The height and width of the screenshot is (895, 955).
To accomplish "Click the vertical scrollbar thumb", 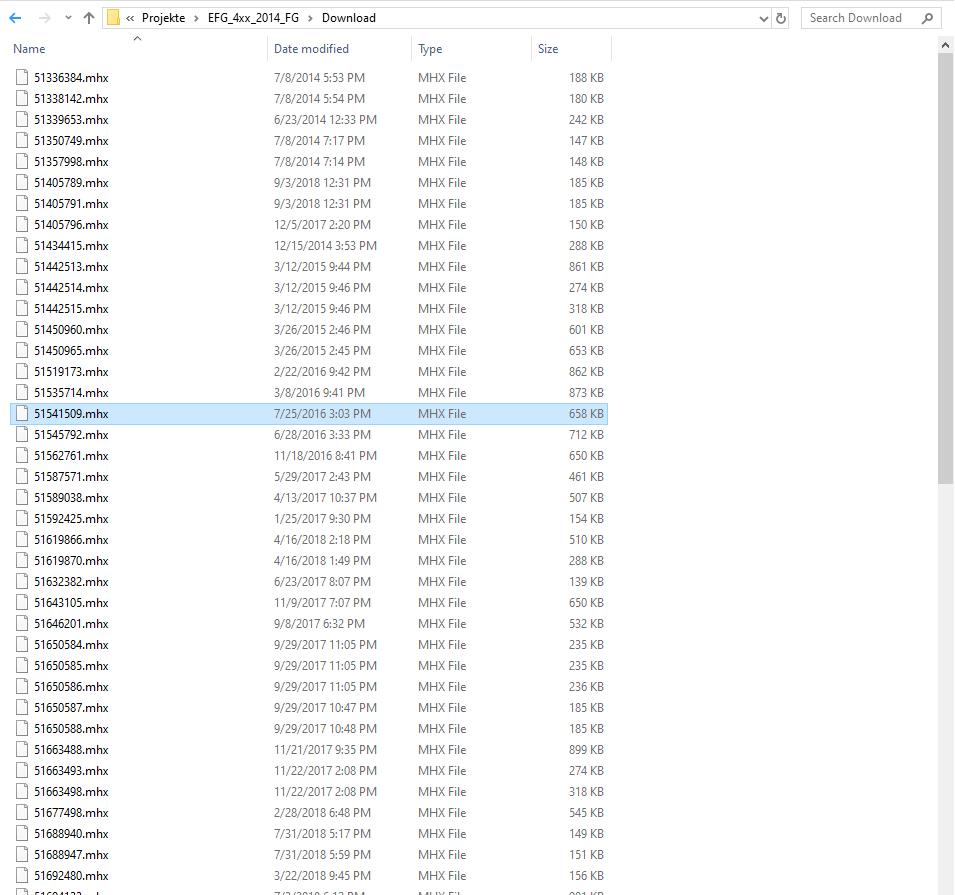I will [945, 268].
